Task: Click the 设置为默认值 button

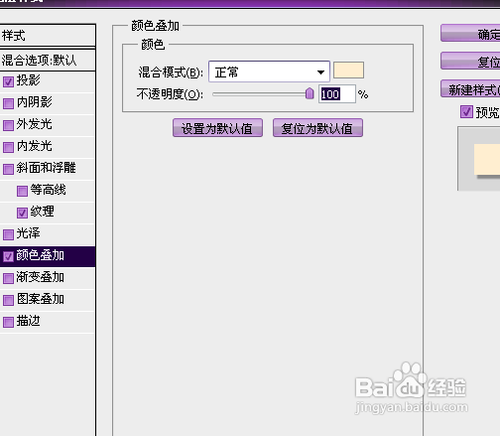Action: [218, 128]
